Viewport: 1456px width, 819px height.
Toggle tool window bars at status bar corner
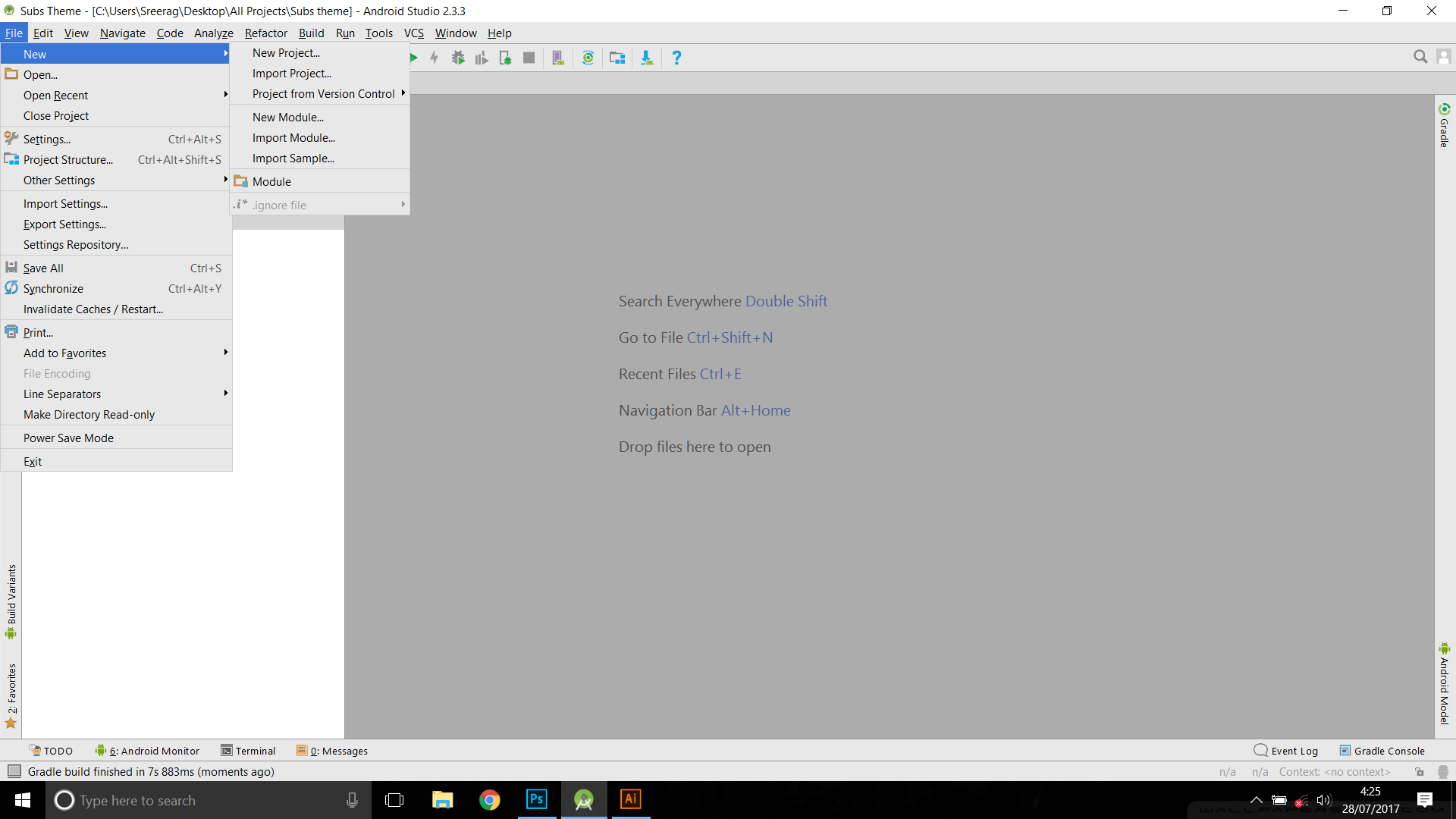(x=14, y=771)
